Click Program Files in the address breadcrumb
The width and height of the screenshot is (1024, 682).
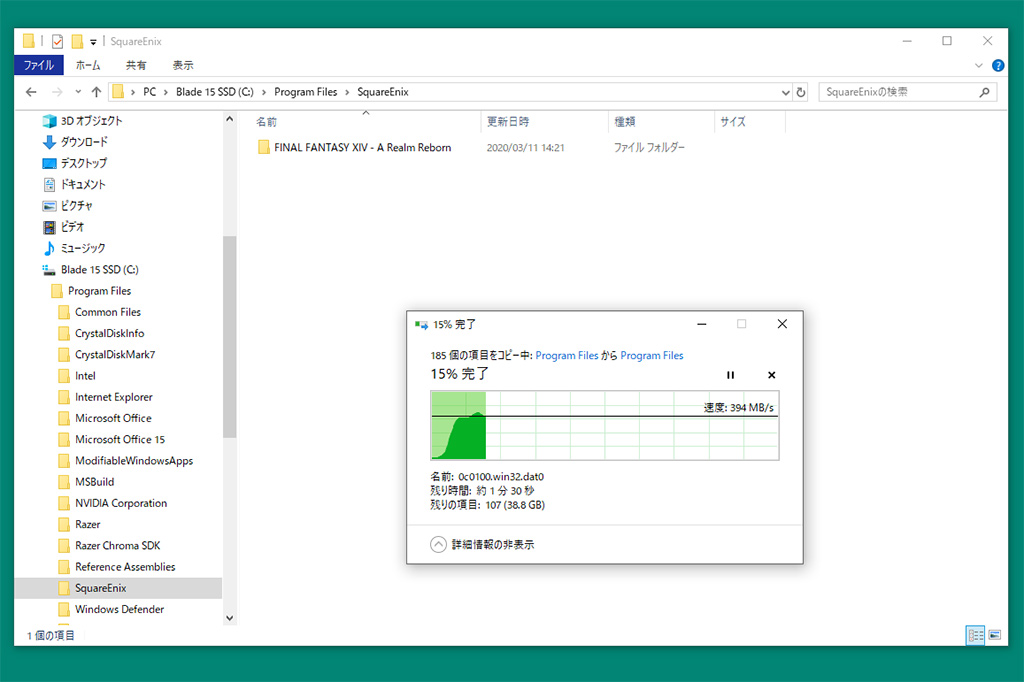click(306, 92)
